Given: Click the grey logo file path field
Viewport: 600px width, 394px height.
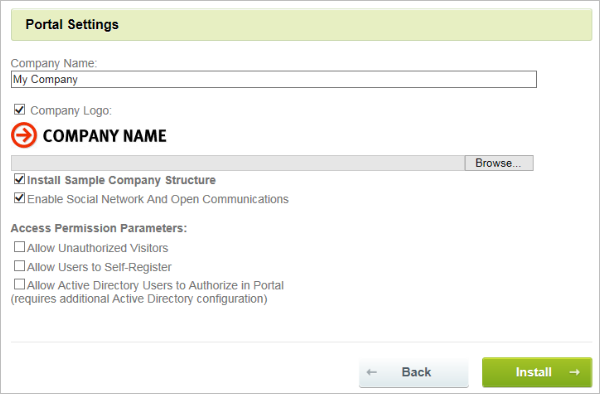Looking at the screenshot, I should [238, 163].
